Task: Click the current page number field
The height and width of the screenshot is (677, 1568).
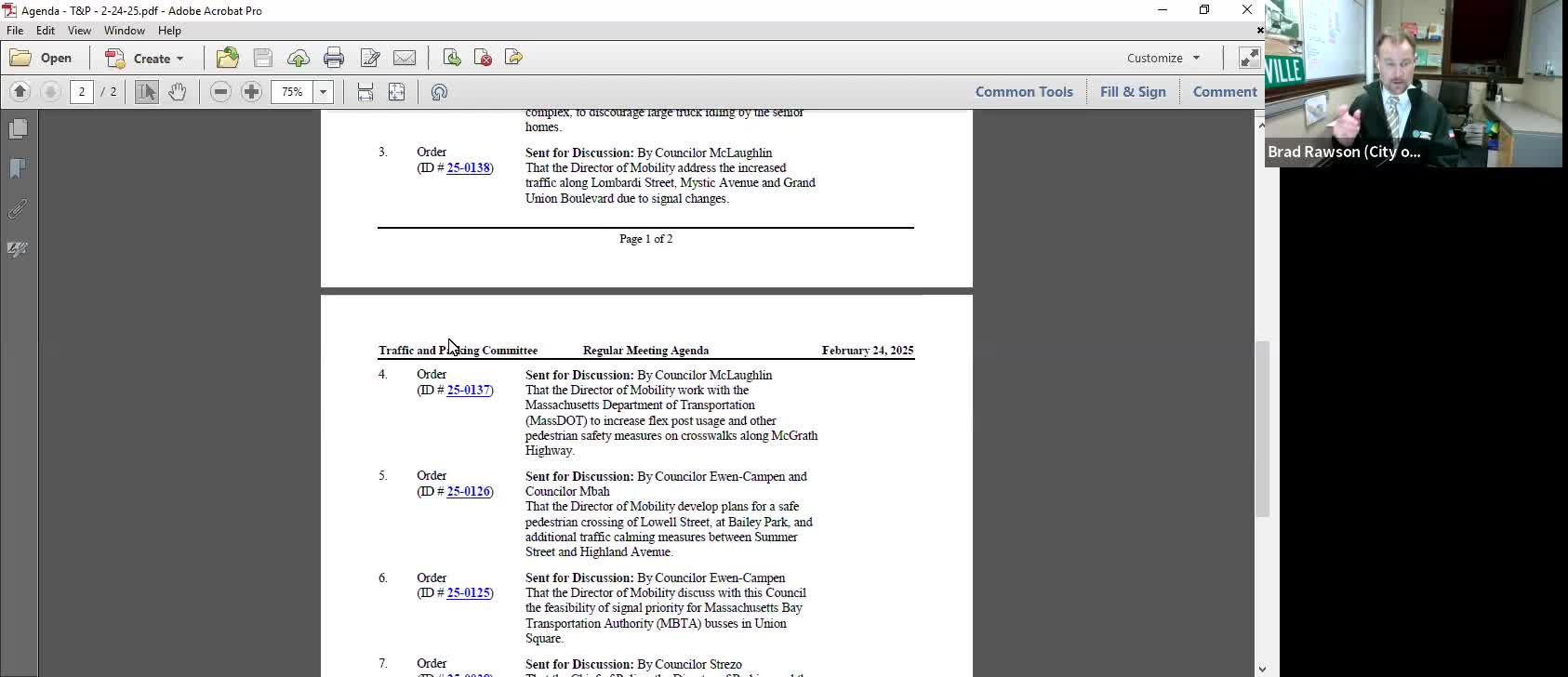Action: click(x=82, y=92)
